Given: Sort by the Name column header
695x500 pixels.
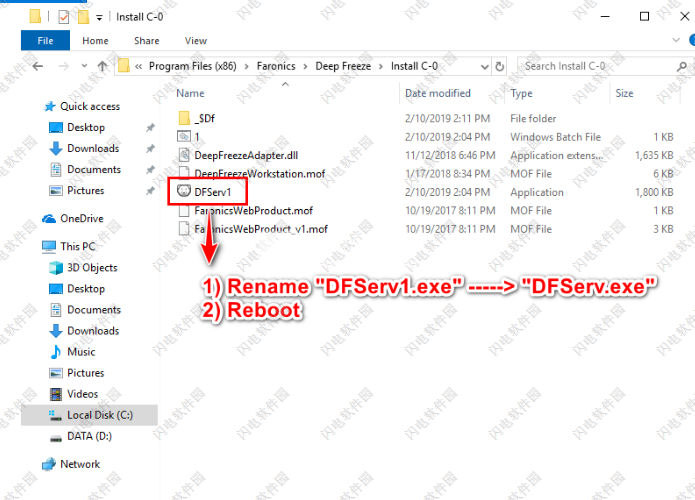Looking at the screenshot, I should pyautogui.click(x=190, y=94).
